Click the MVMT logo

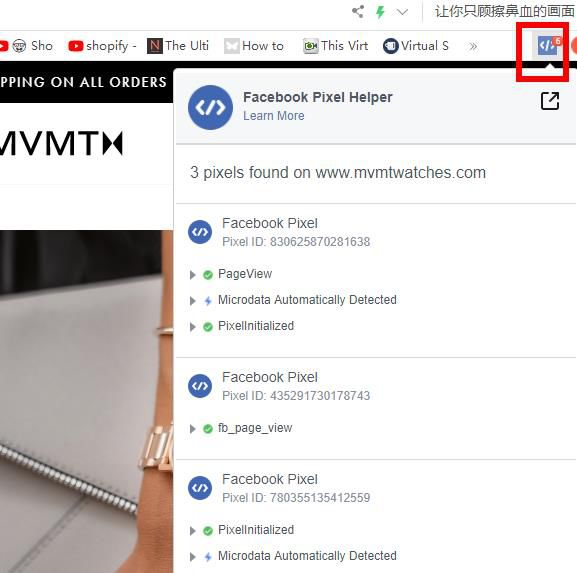pyautogui.click(x=61, y=143)
